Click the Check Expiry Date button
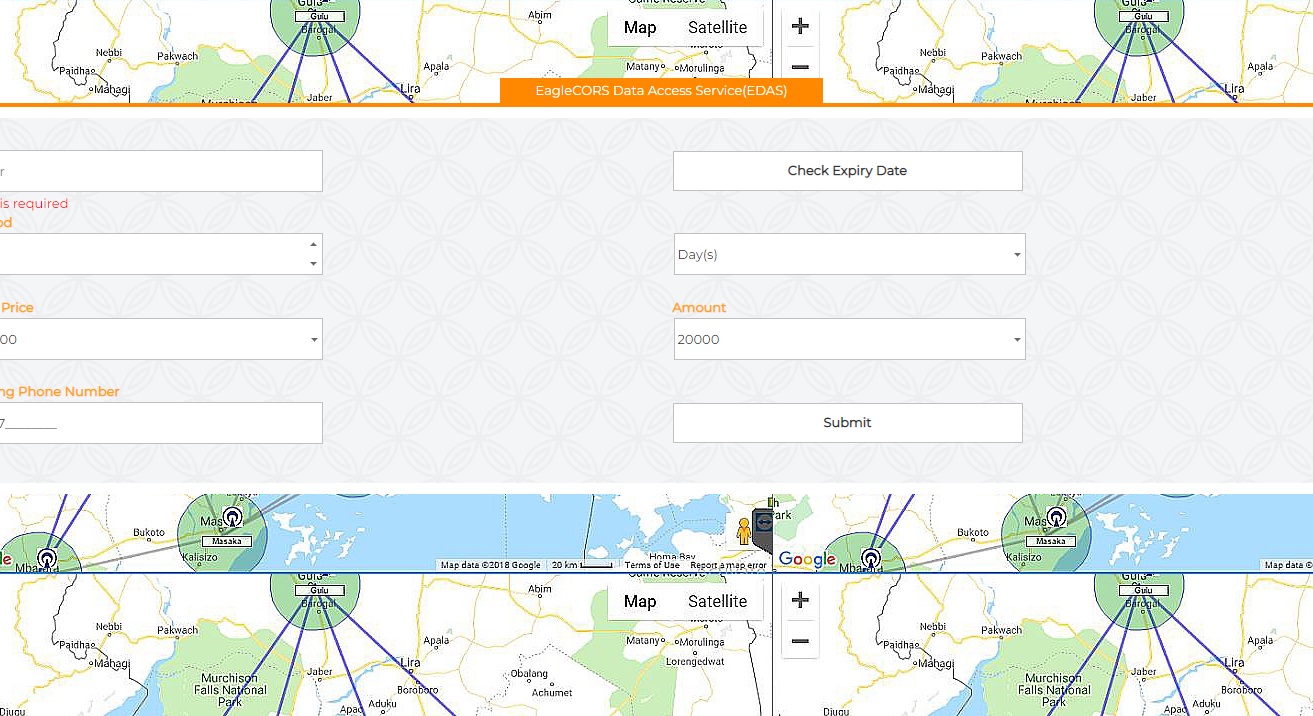 tap(847, 171)
